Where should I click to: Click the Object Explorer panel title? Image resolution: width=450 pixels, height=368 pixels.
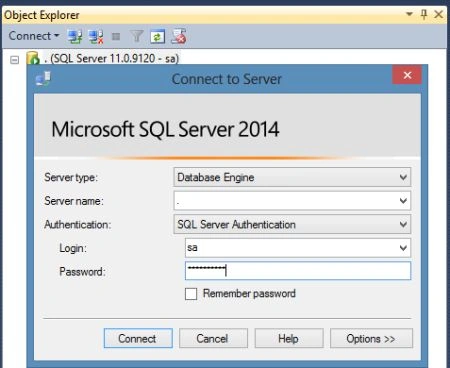[x=42, y=15]
